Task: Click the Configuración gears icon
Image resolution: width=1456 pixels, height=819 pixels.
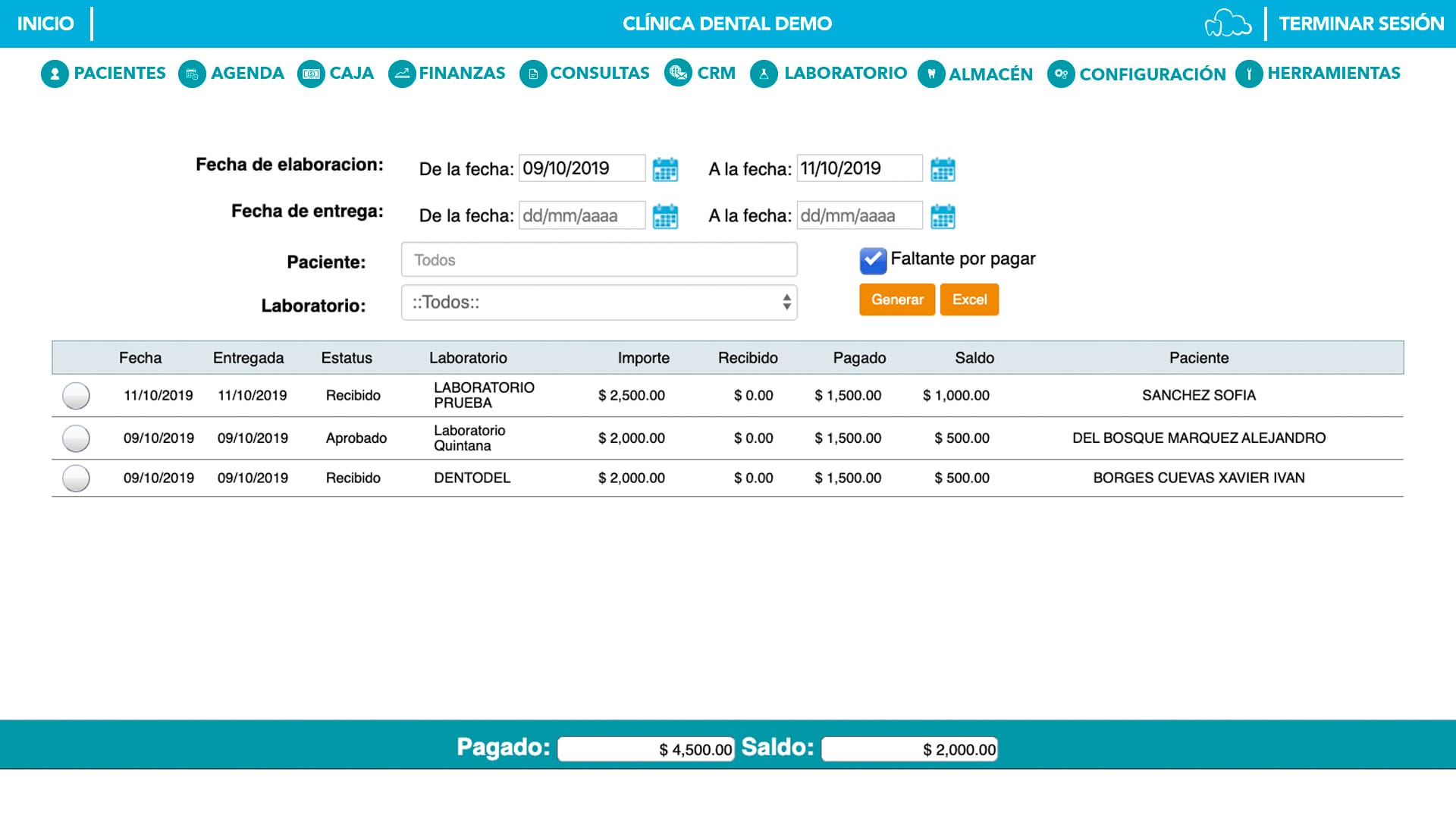Action: coord(1060,74)
